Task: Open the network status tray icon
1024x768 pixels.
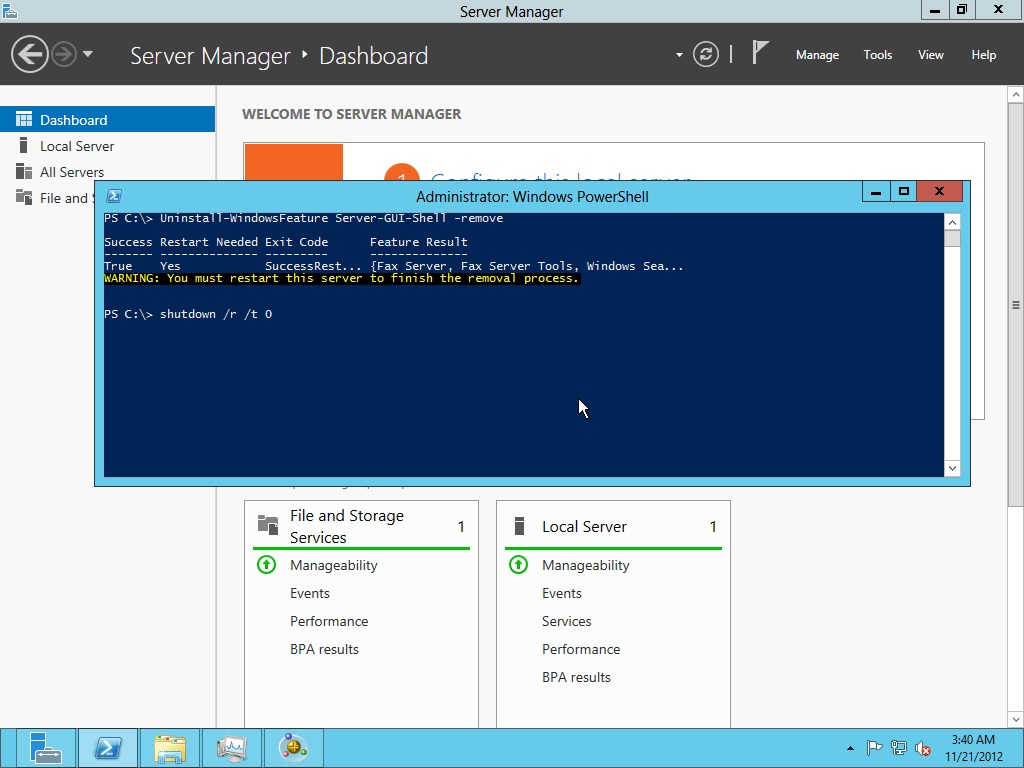Action: point(898,747)
